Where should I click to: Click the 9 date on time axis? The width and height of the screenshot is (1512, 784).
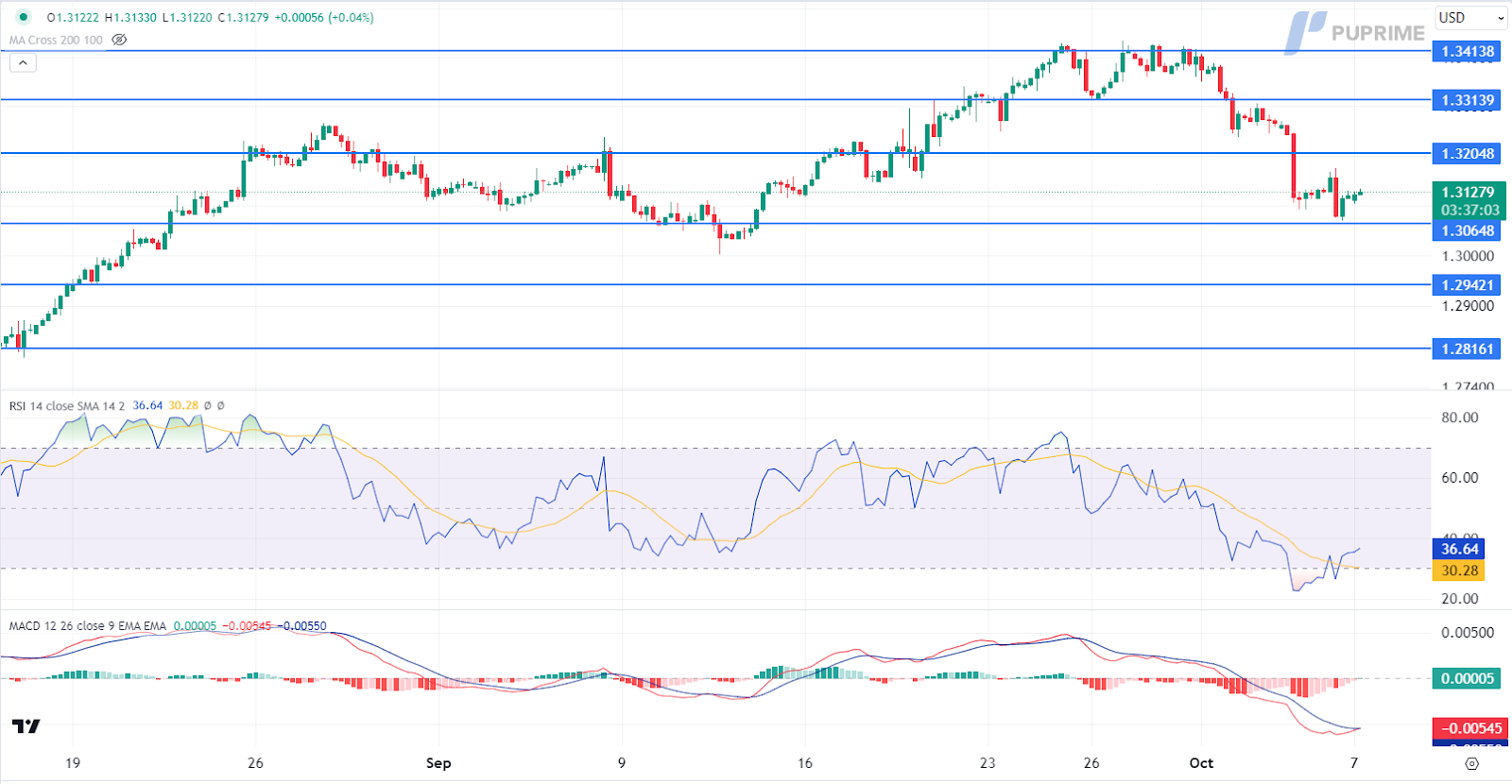(621, 763)
